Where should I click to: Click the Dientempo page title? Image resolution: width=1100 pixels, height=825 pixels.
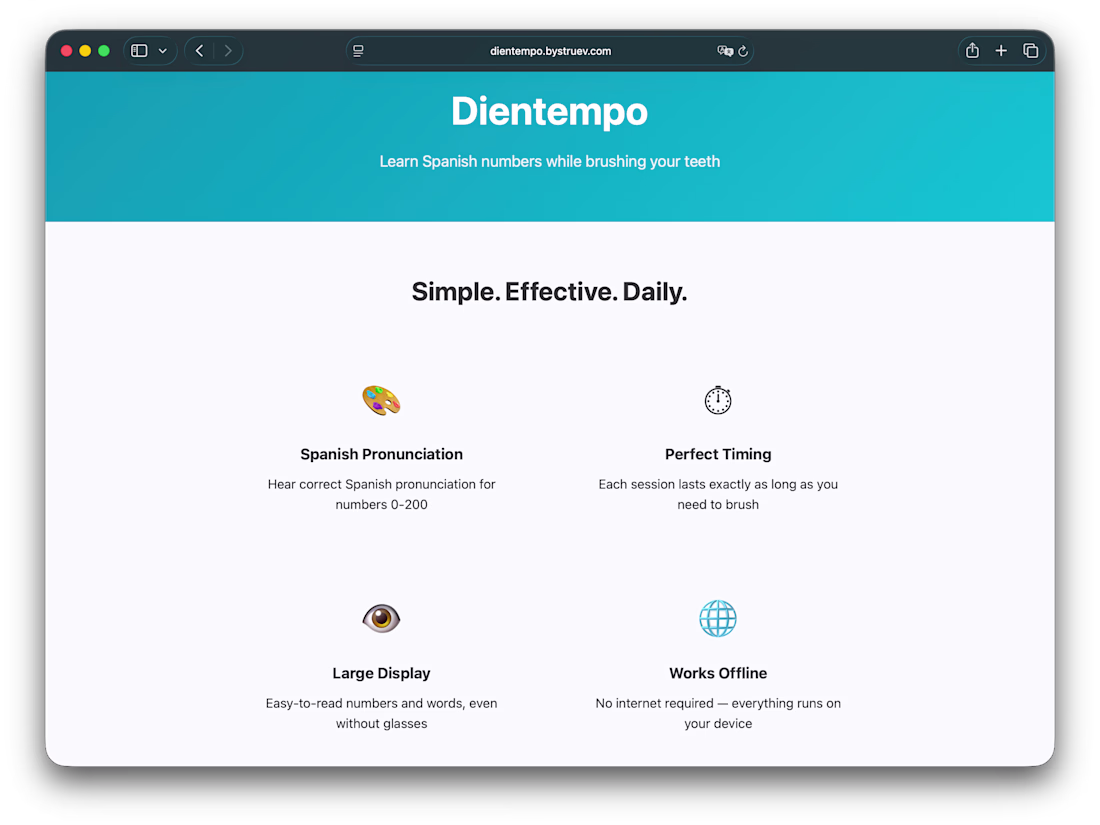pos(549,112)
